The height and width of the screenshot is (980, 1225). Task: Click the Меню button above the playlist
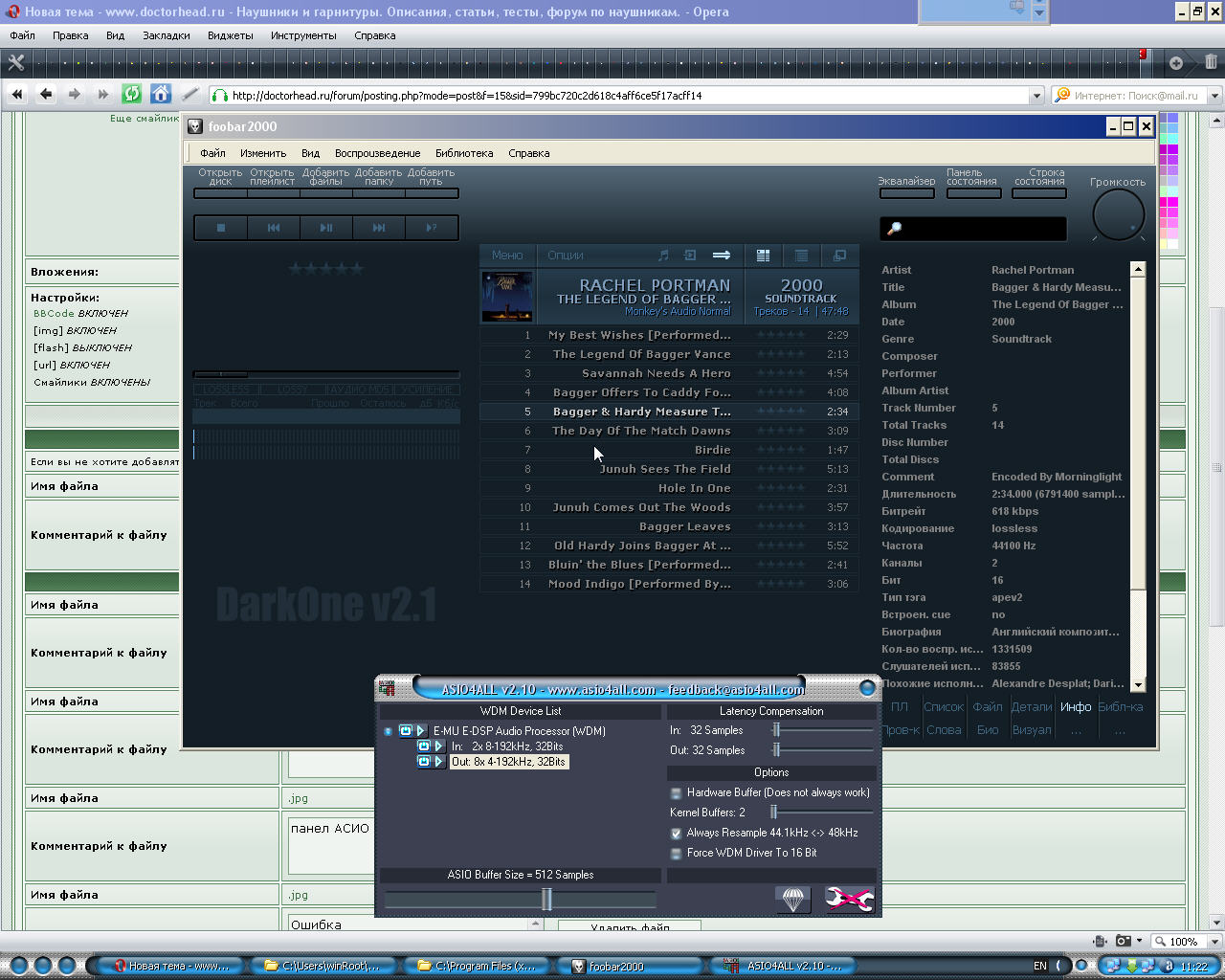(x=507, y=256)
